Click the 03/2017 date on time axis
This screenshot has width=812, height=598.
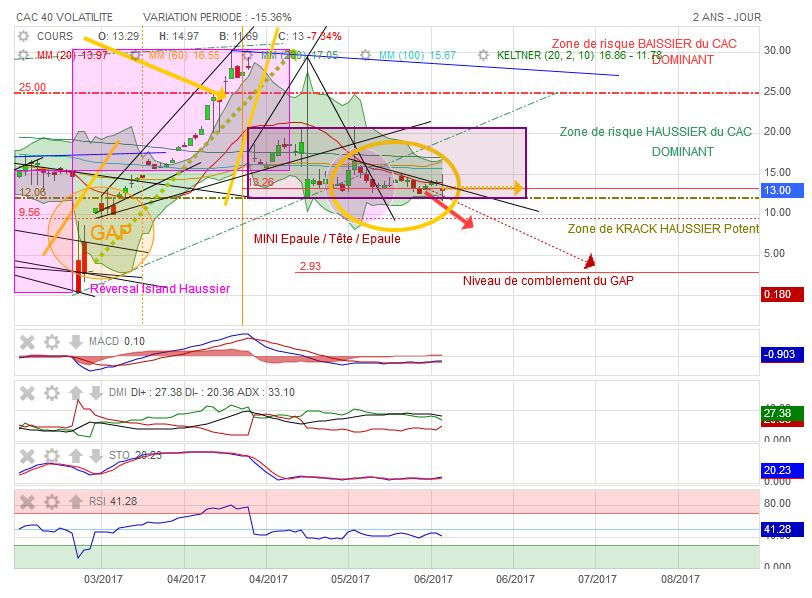[103, 579]
